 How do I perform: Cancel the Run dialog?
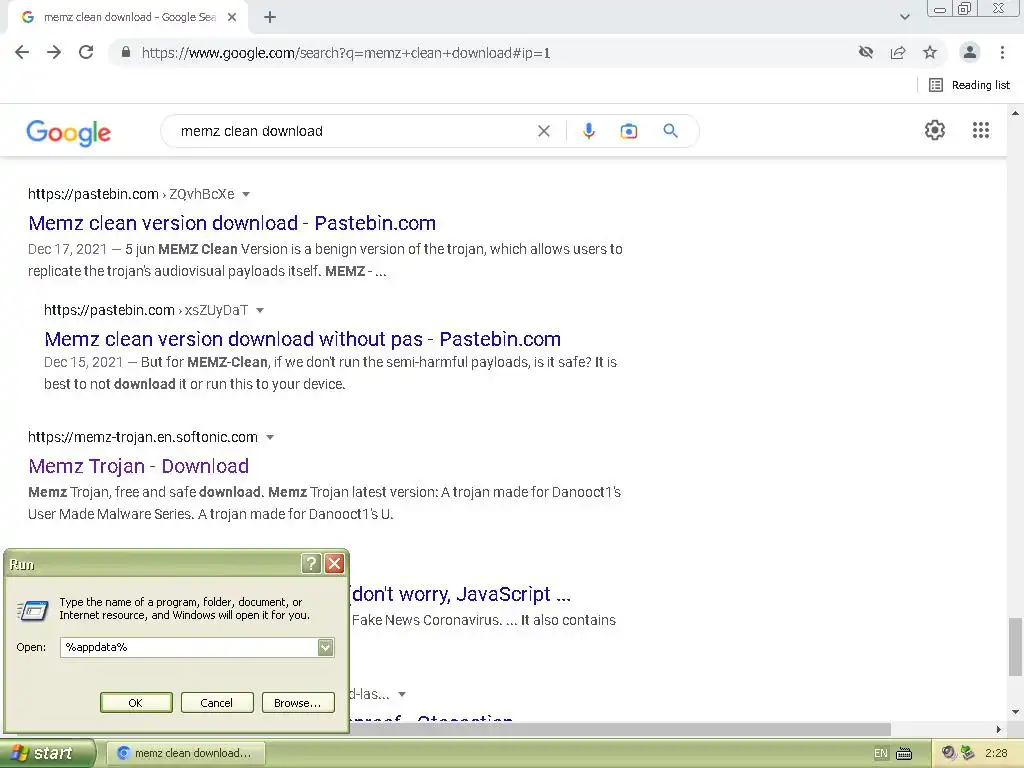point(217,703)
